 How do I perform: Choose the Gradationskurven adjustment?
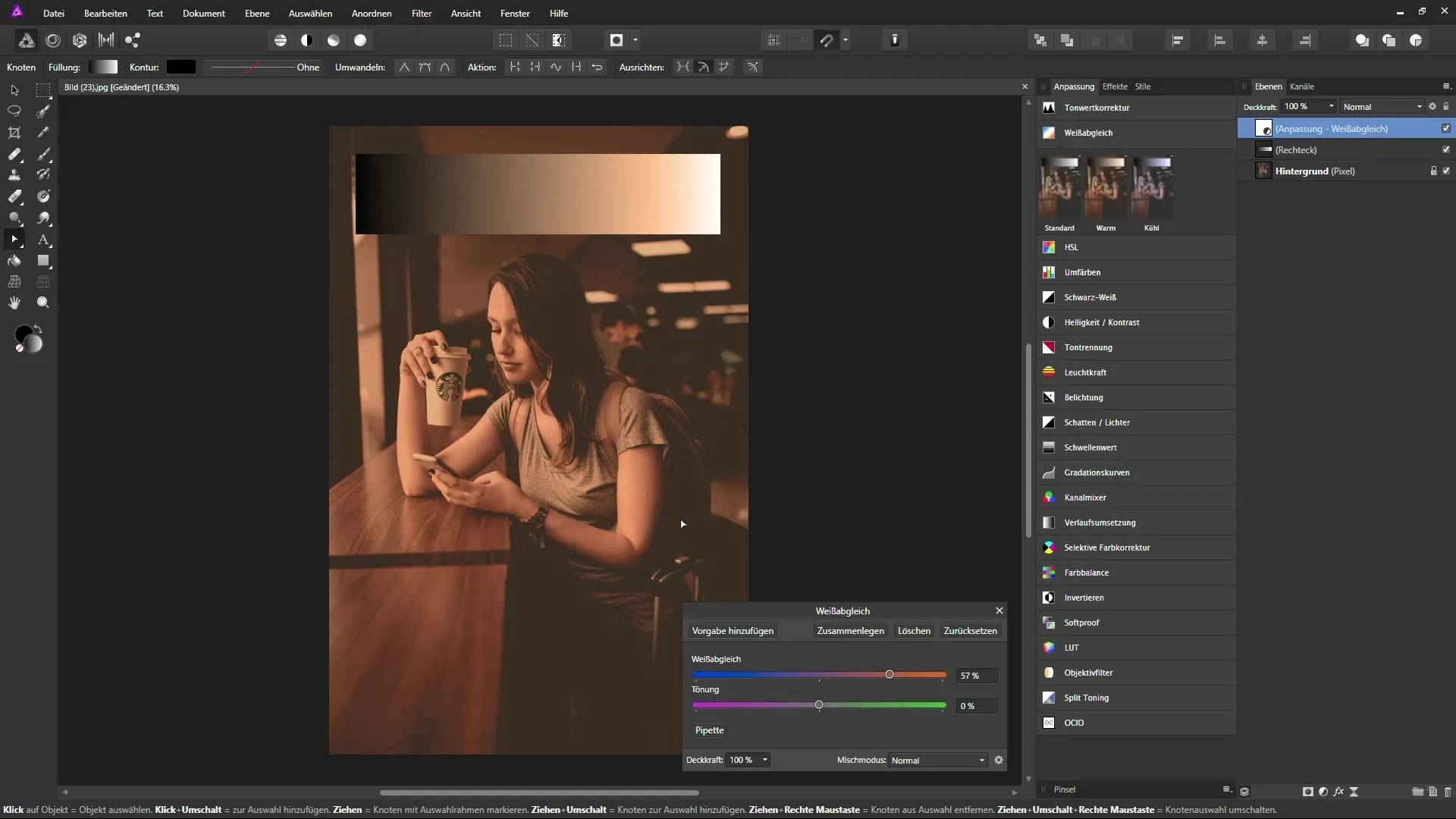[1136, 472]
